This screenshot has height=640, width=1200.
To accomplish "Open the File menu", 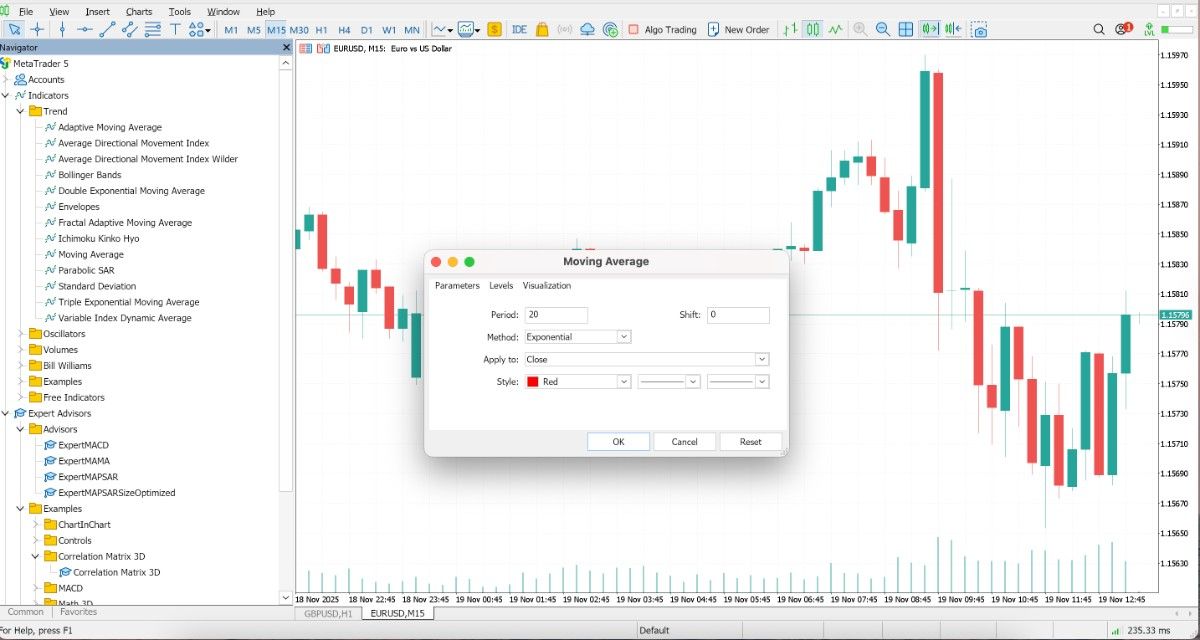I will [26, 12].
